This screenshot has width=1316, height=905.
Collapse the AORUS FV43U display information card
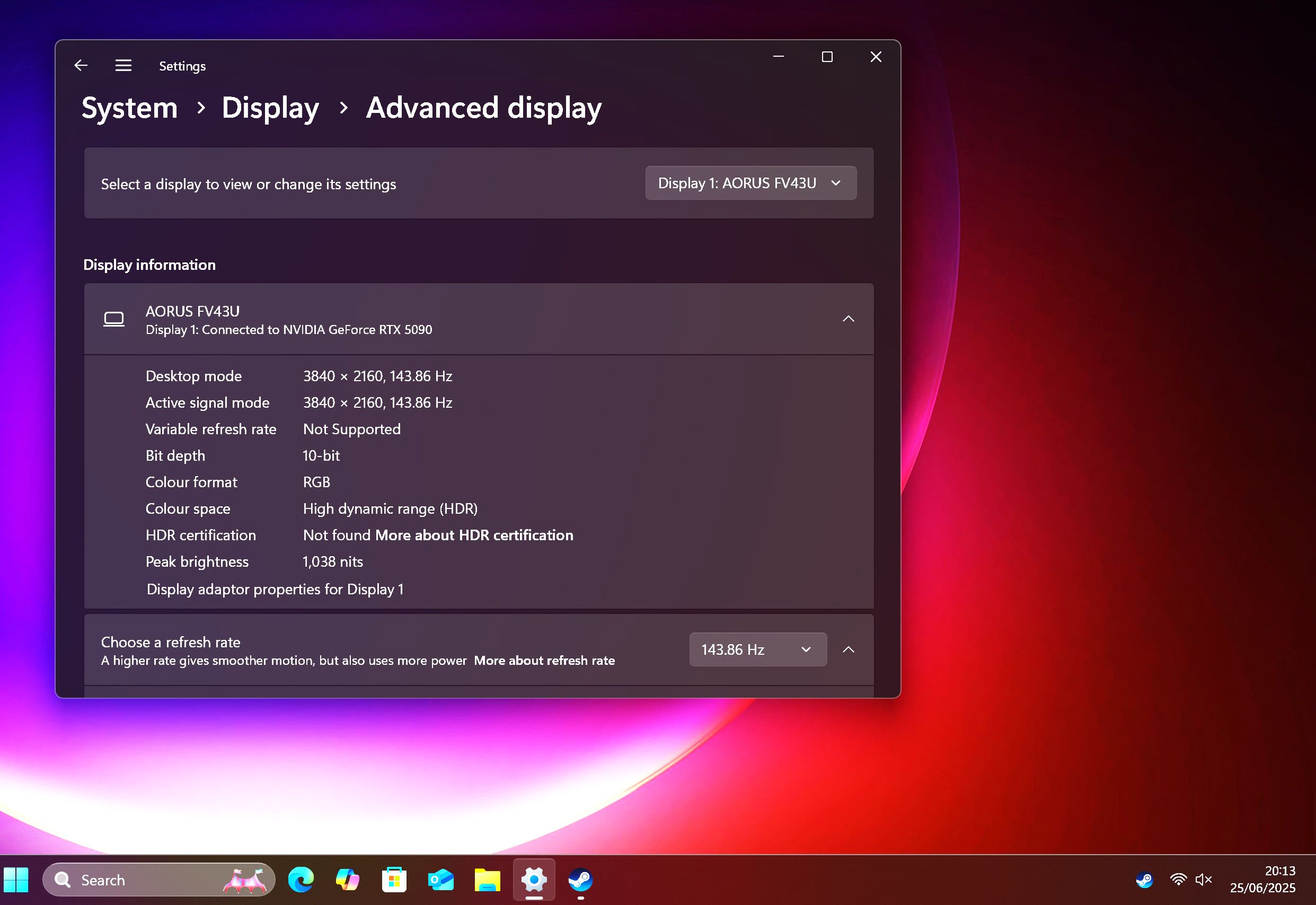848,319
